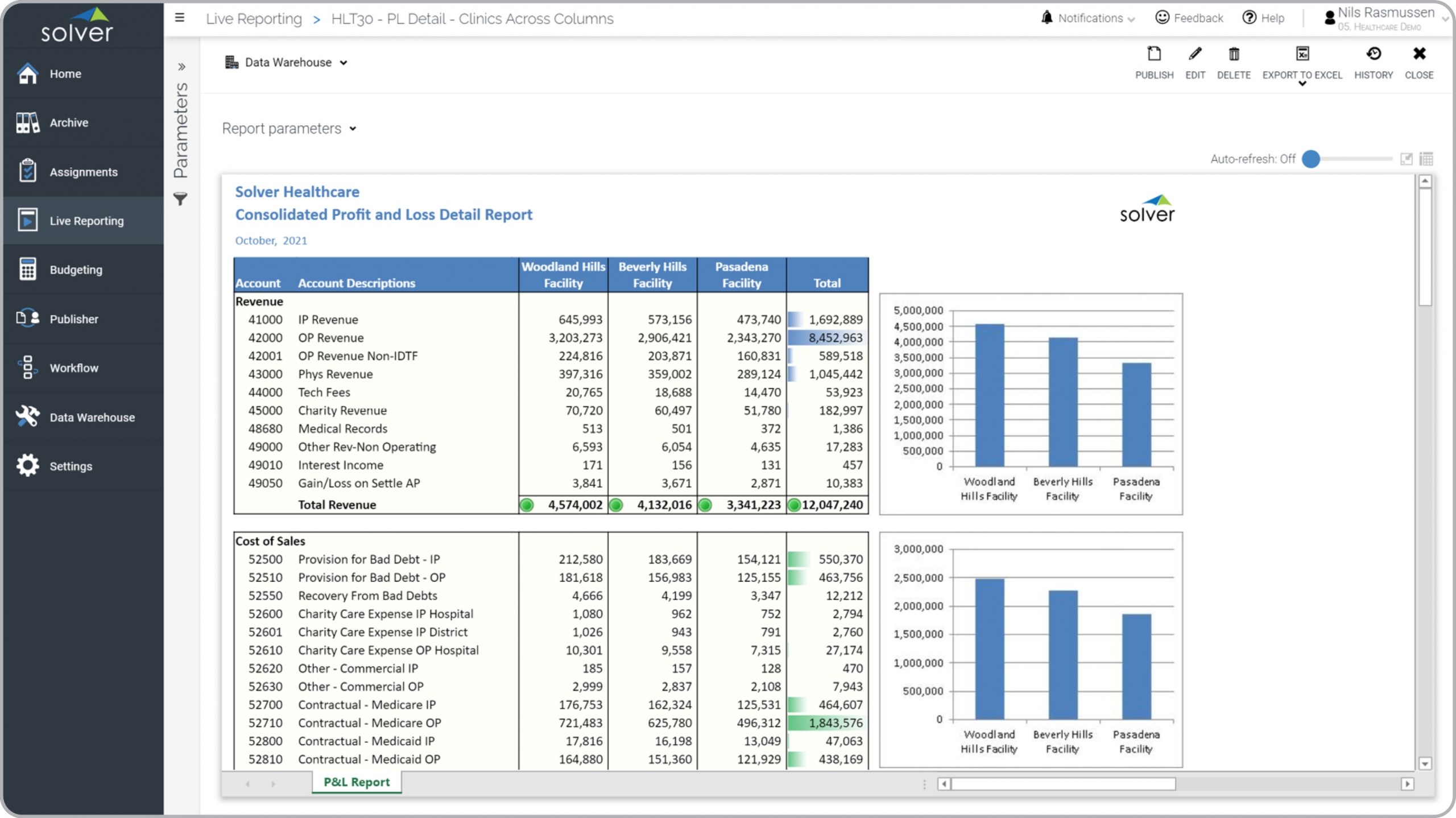Click the Parameters filter funnel icon
Image resolution: width=1456 pixels, height=818 pixels.
pyautogui.click(x=180, y=199)
